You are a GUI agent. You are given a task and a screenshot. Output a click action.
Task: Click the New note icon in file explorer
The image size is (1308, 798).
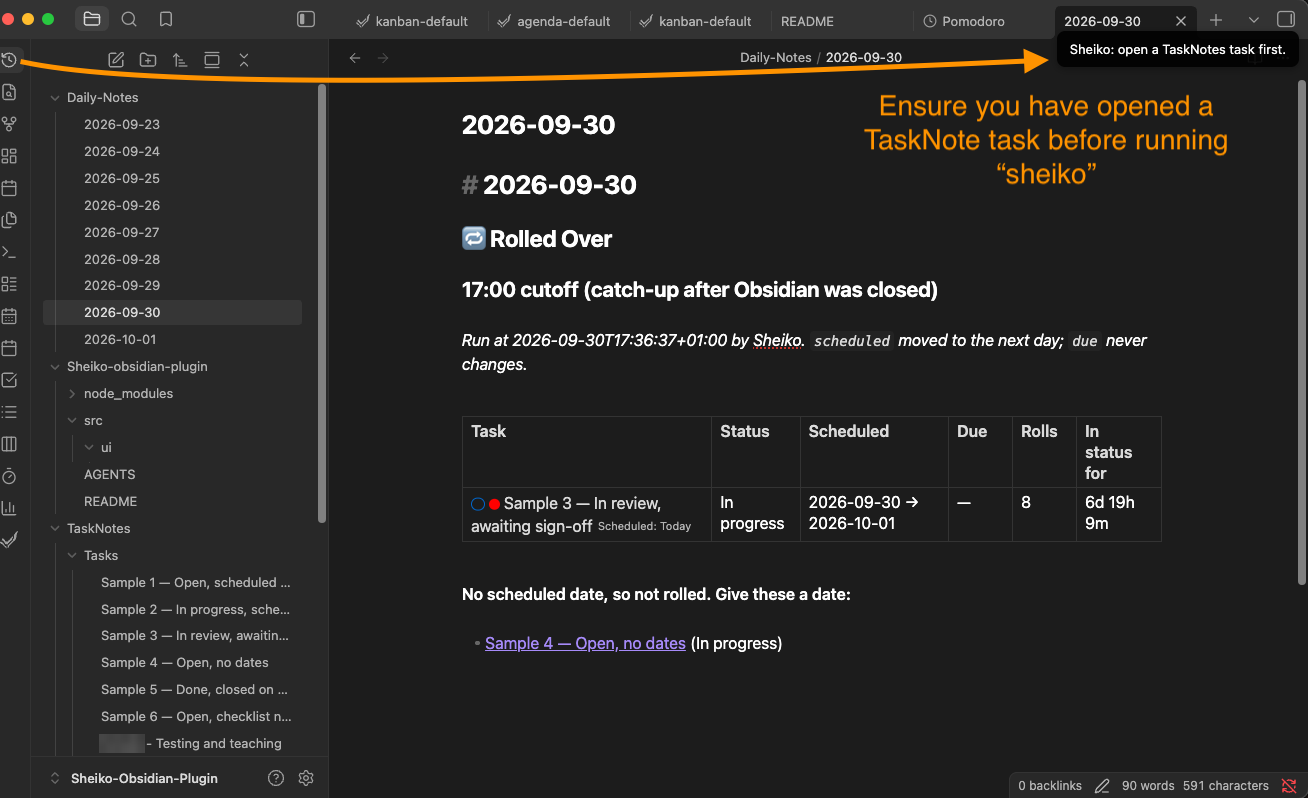(116, 60)
